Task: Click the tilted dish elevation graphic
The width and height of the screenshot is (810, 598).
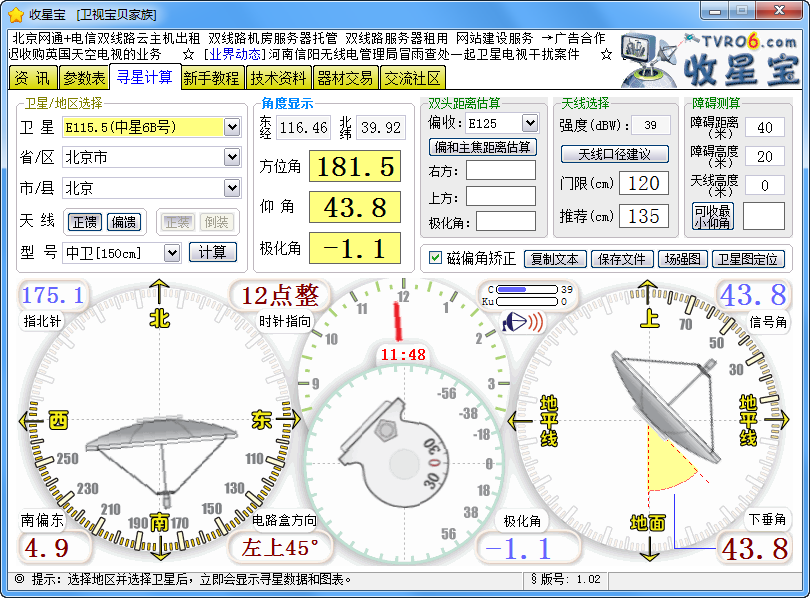Action: point(667,407)
